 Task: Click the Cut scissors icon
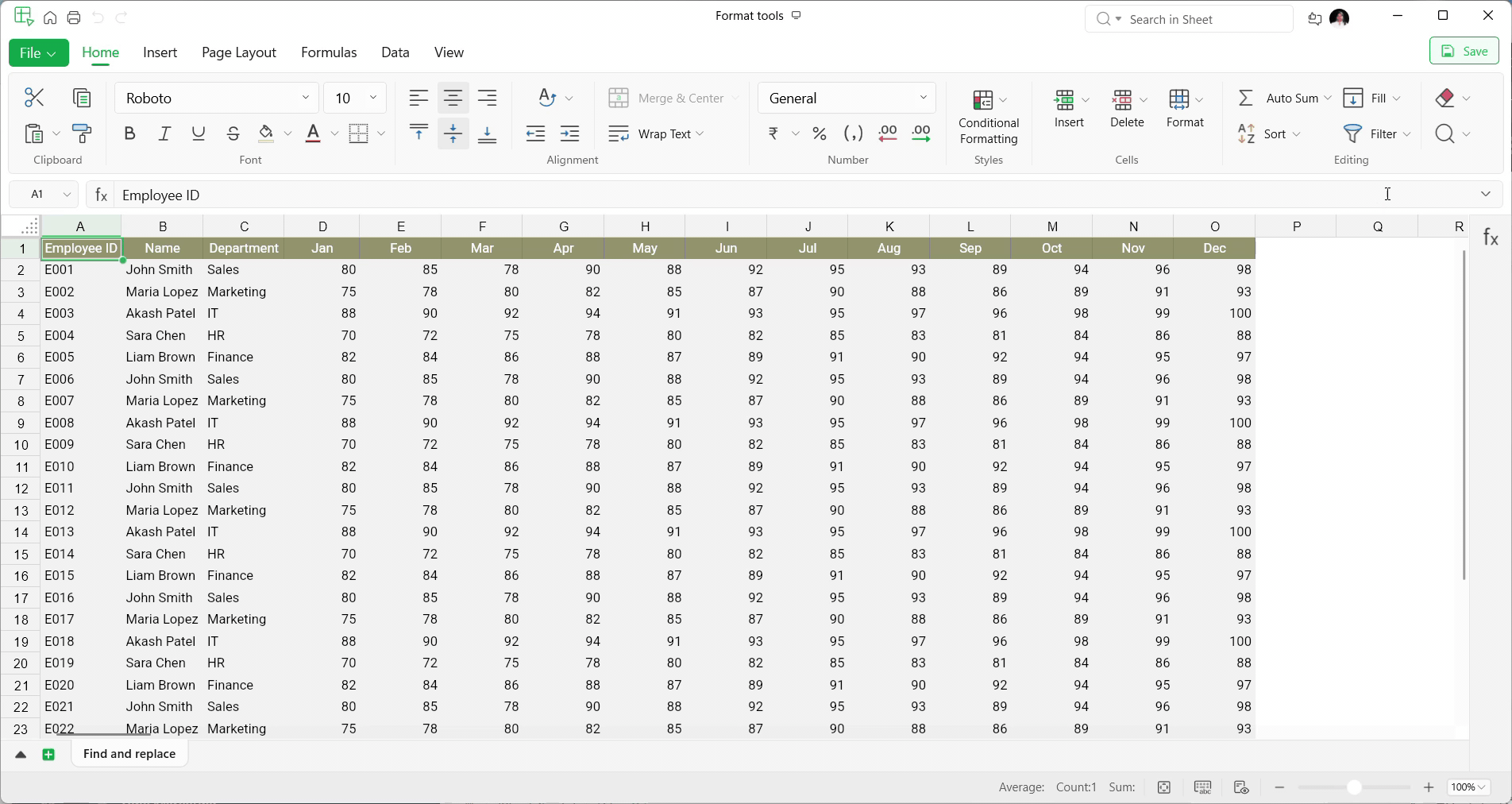34,98
